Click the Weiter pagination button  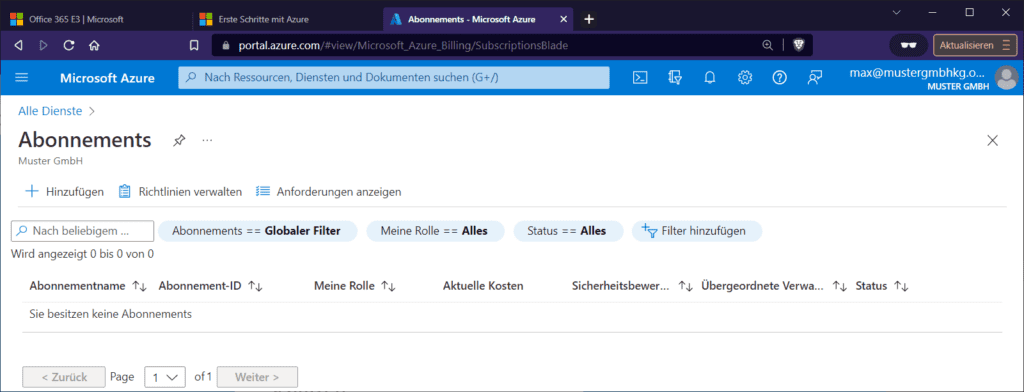[x=257, y=377]
